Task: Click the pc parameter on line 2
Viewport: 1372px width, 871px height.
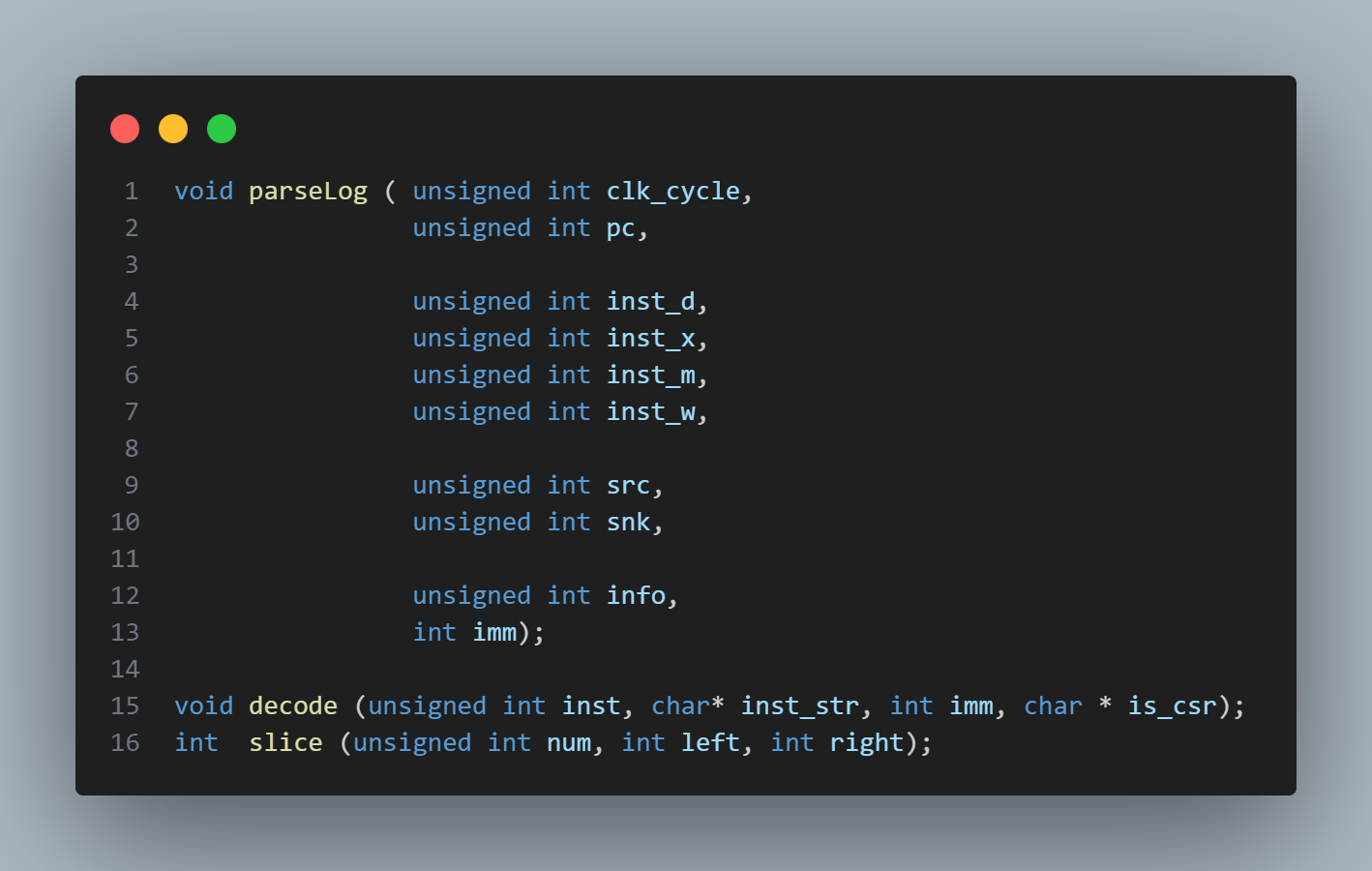Action: pyautogui.click(x=621, y=228)
